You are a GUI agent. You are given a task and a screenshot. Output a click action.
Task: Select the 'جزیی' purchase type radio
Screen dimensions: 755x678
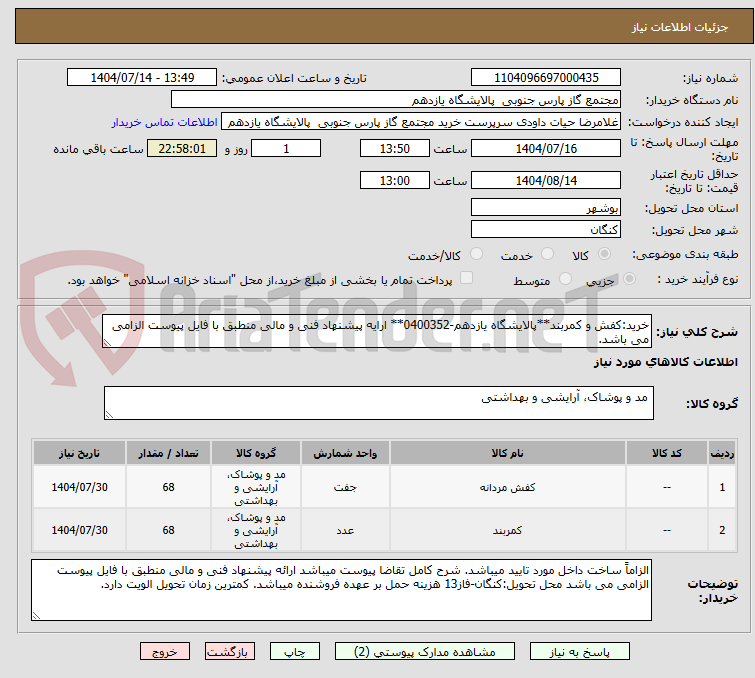pos(629,279)
